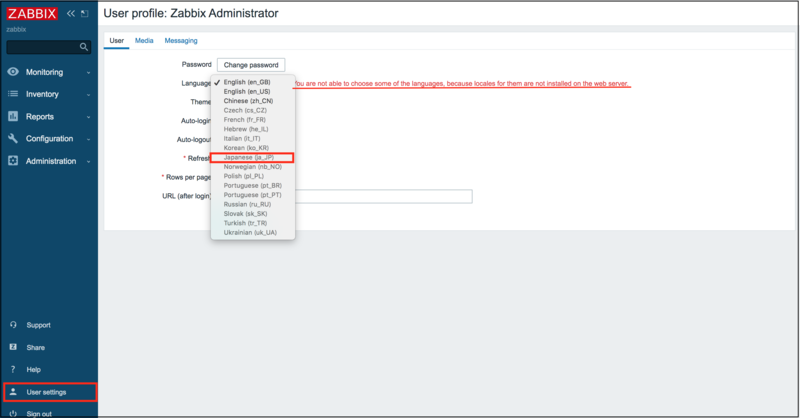Select Portuguese (pt_BR) language option
This screenshot has height=418, width=800.
(x=253, y=185)
